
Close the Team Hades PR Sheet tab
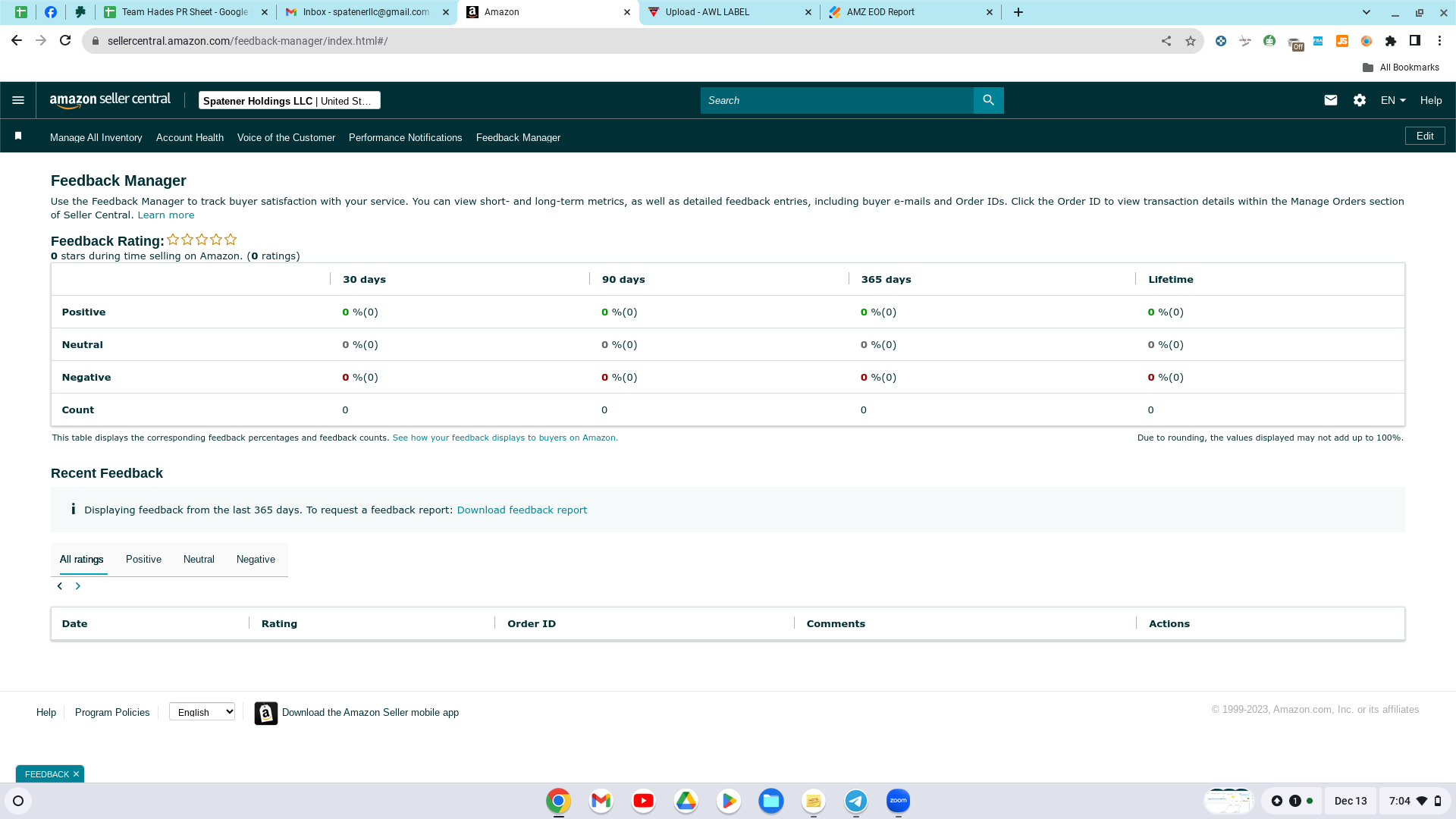264,12
